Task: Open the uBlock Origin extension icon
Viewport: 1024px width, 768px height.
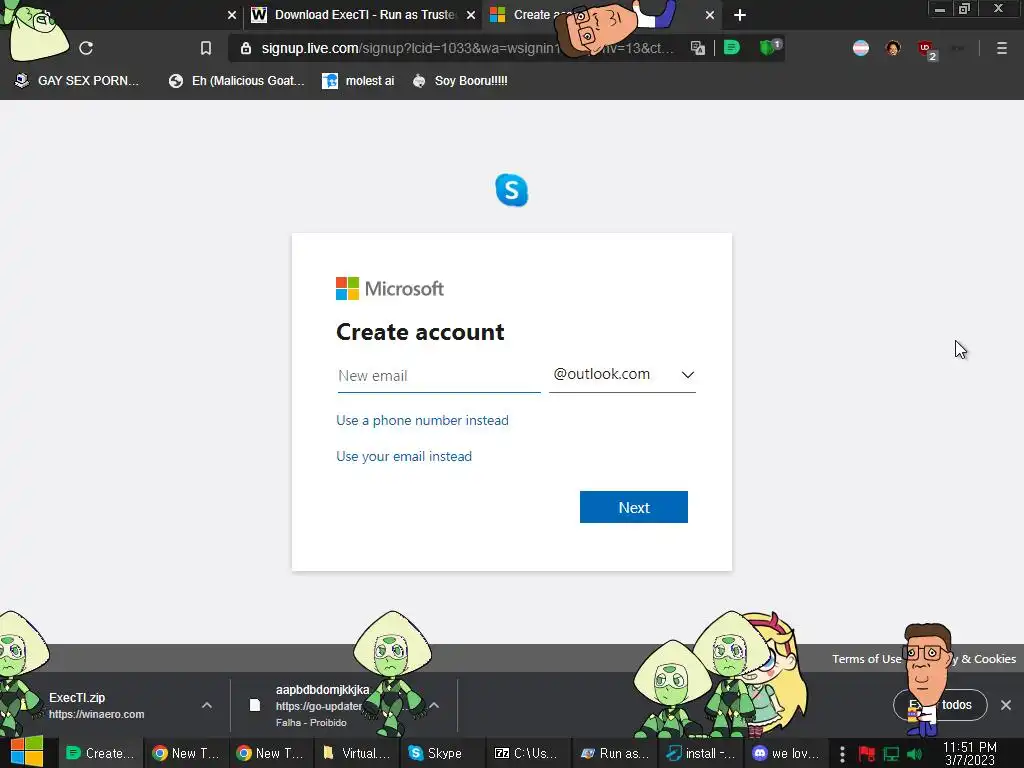Action: click(927, 50)
